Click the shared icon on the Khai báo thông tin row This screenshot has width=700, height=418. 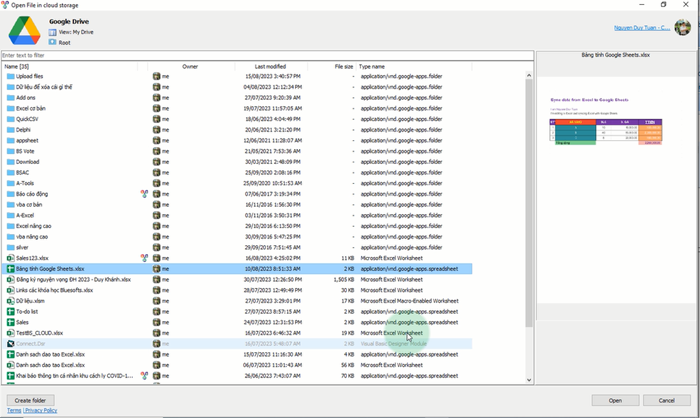tap(144, 376)
